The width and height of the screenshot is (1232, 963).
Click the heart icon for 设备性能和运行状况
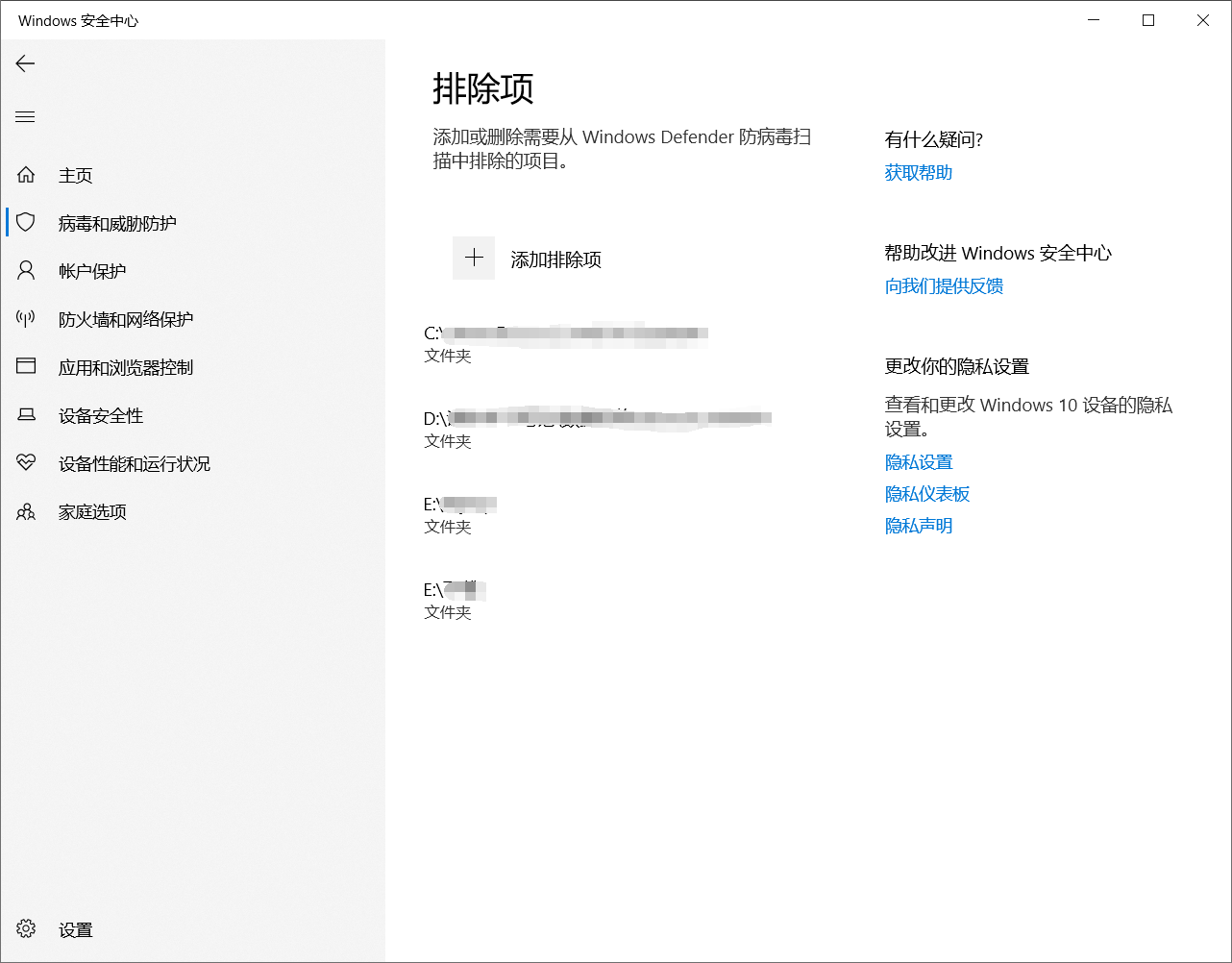point(26,463)
